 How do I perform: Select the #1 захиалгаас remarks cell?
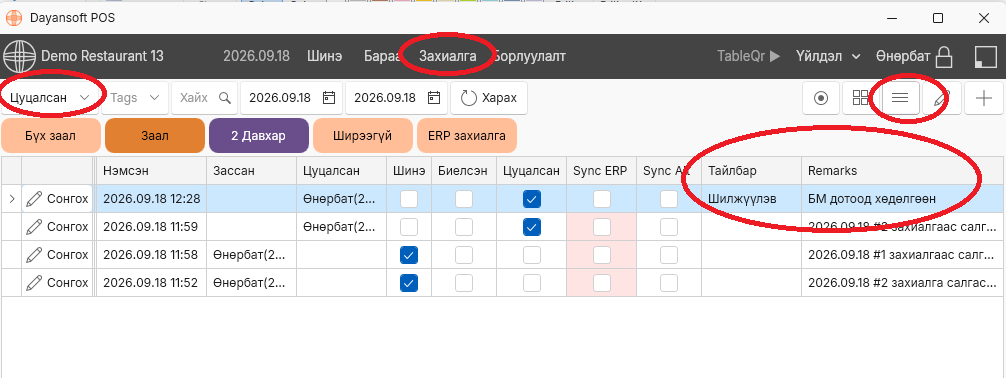(x=903, y=255)
